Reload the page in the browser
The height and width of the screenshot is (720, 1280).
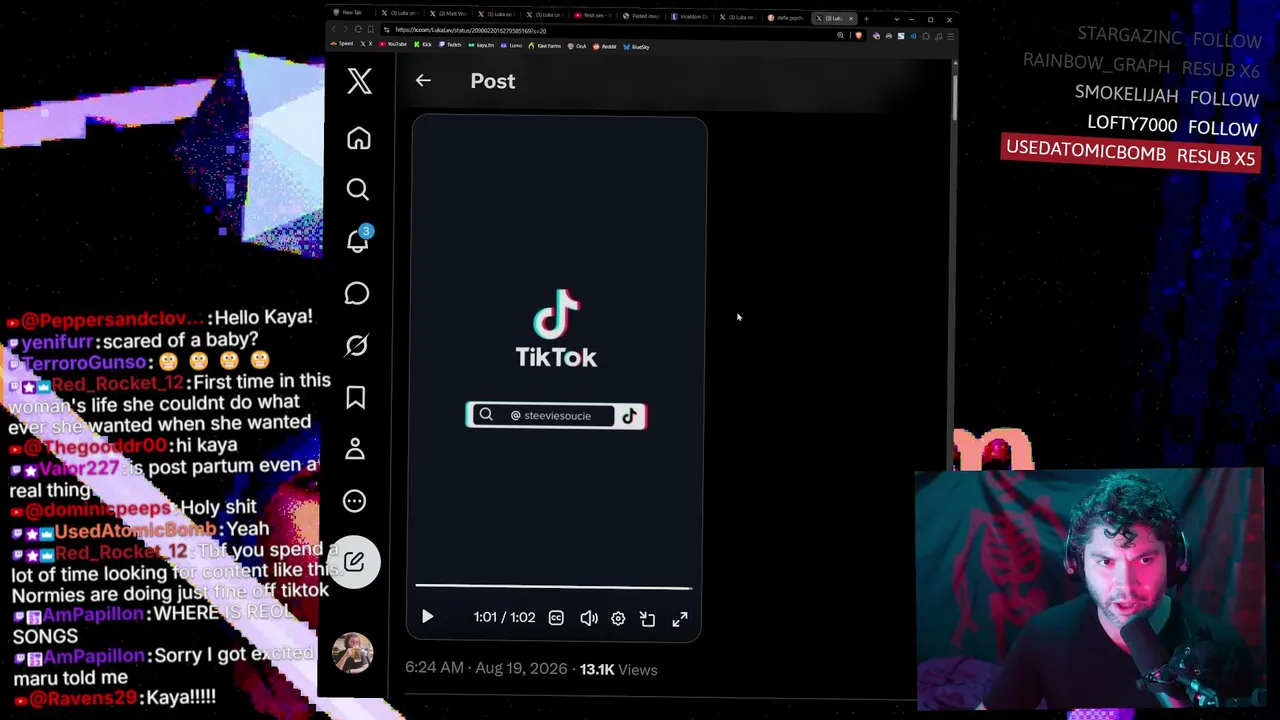tap(358, 30)
